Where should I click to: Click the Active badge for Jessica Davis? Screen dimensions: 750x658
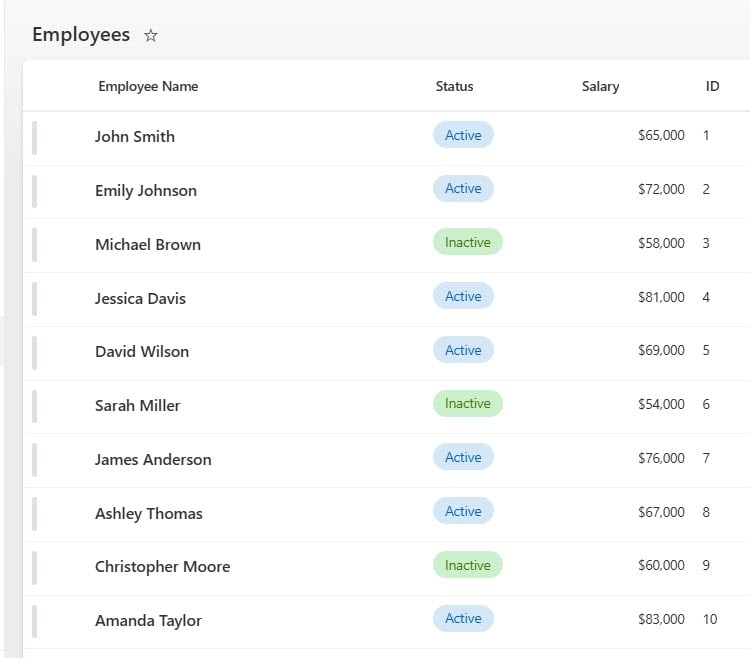pos(463,296)
